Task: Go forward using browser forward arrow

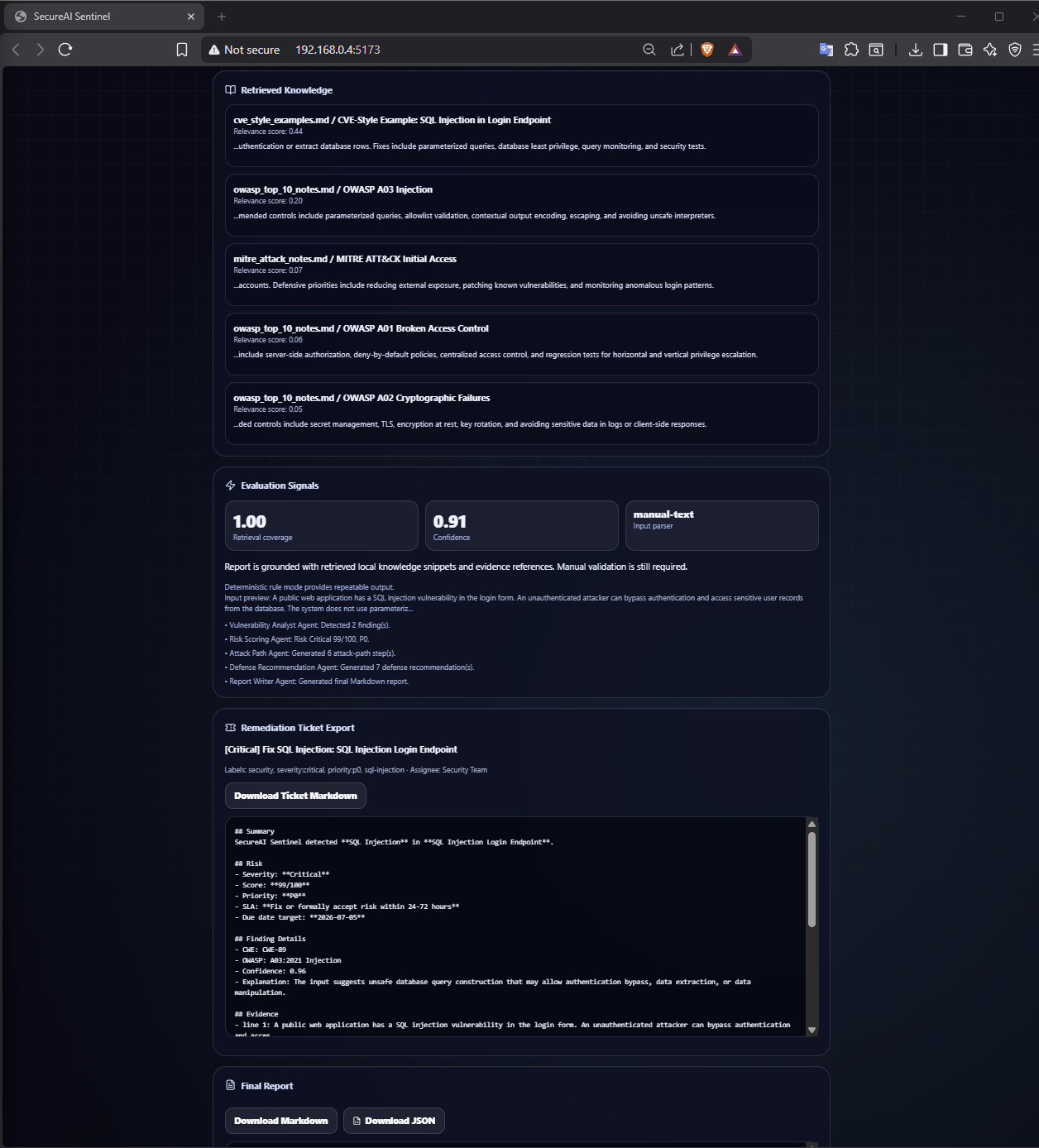Action: (41, 50)
